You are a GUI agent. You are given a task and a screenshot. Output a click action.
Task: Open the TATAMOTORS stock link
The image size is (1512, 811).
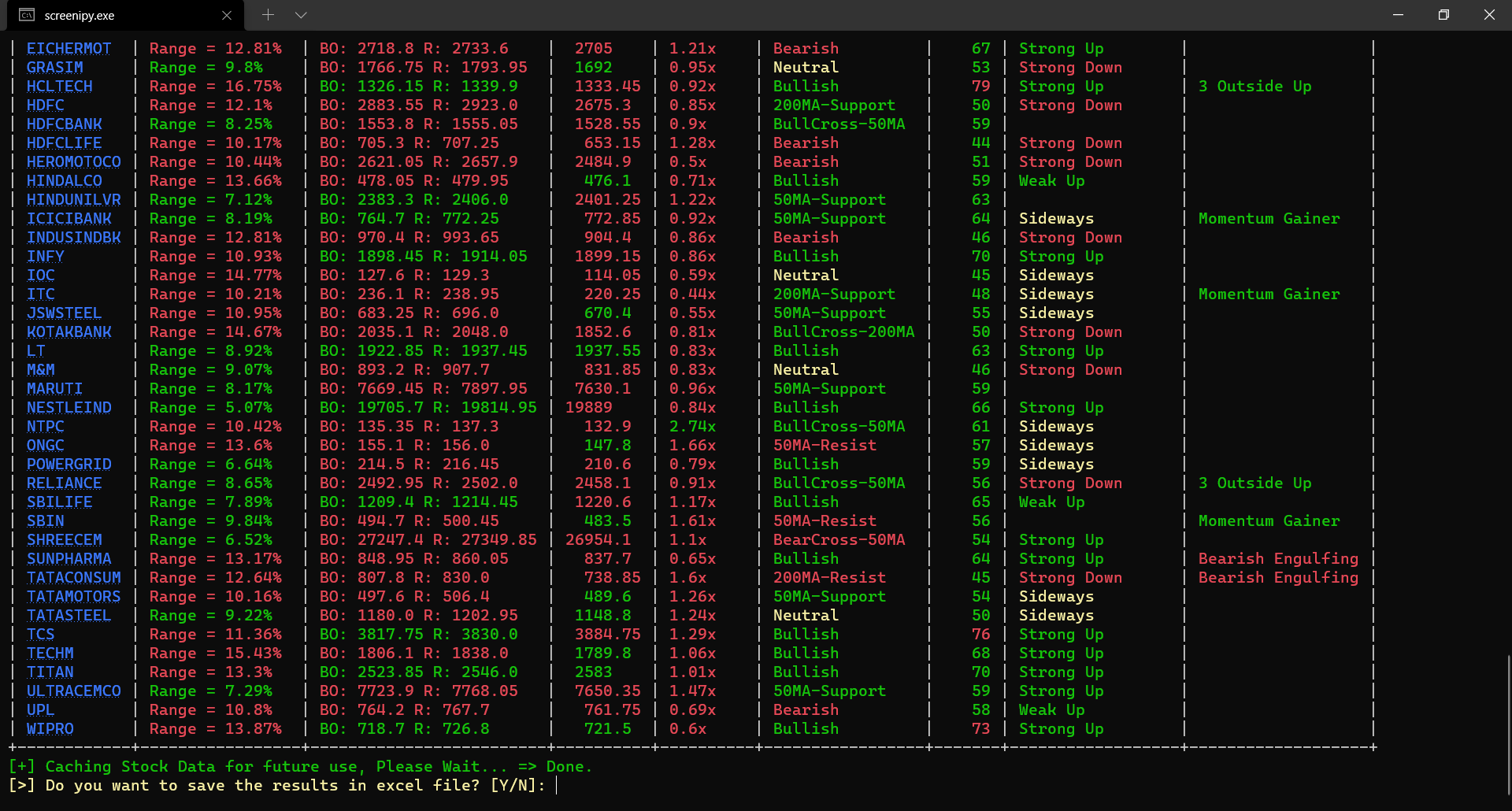tap(74, 597)
